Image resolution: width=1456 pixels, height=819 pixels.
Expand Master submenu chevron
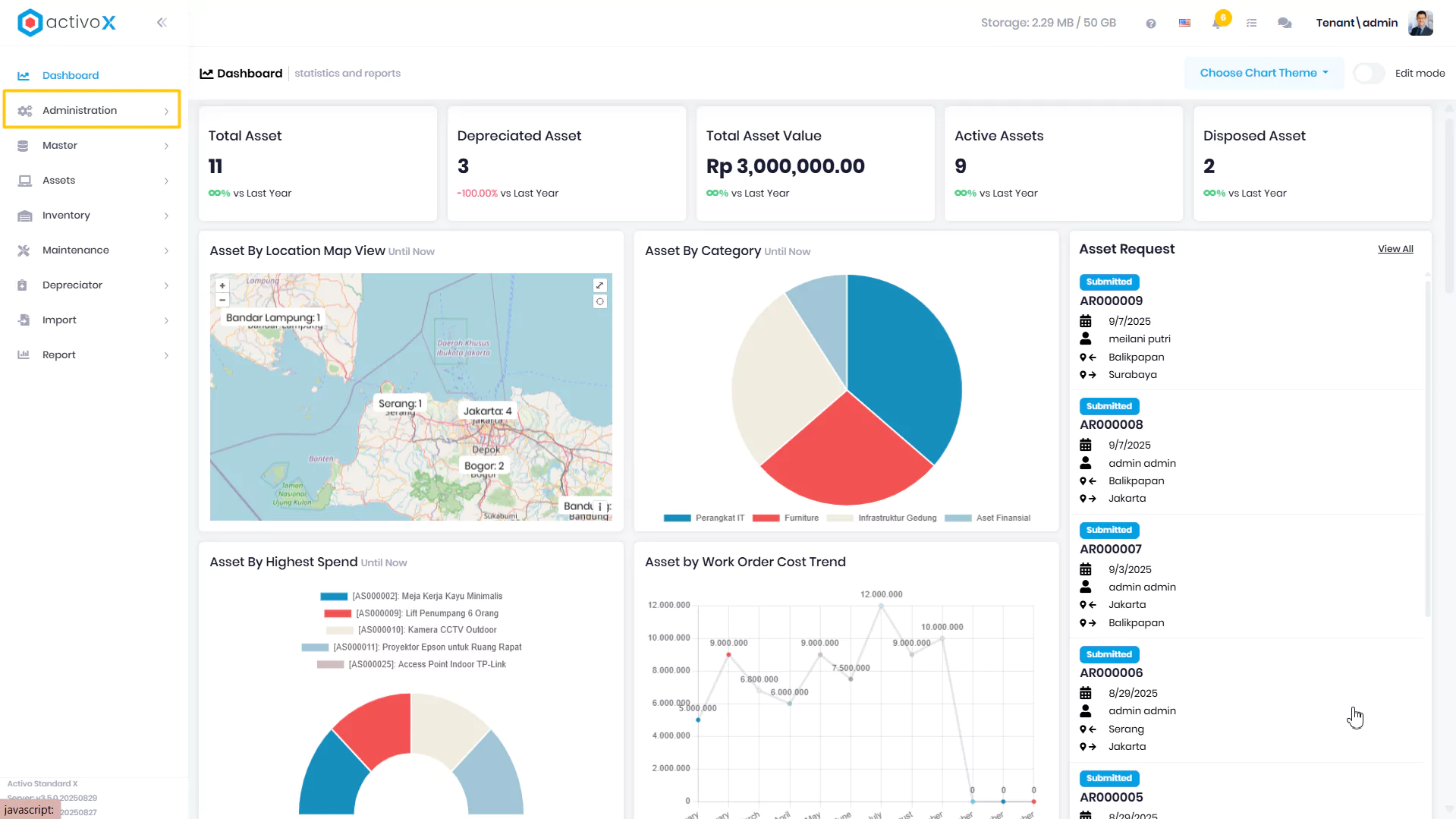(166, 146)
